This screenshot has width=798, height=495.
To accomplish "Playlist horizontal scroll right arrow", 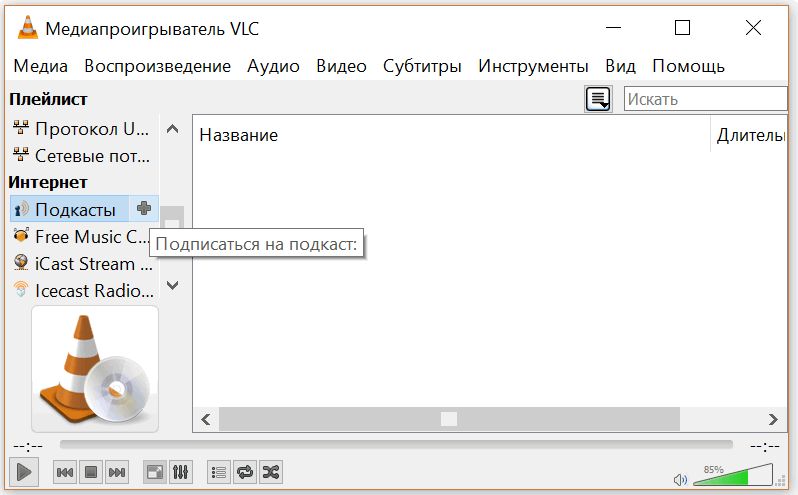I will click(x=773, y=420).
